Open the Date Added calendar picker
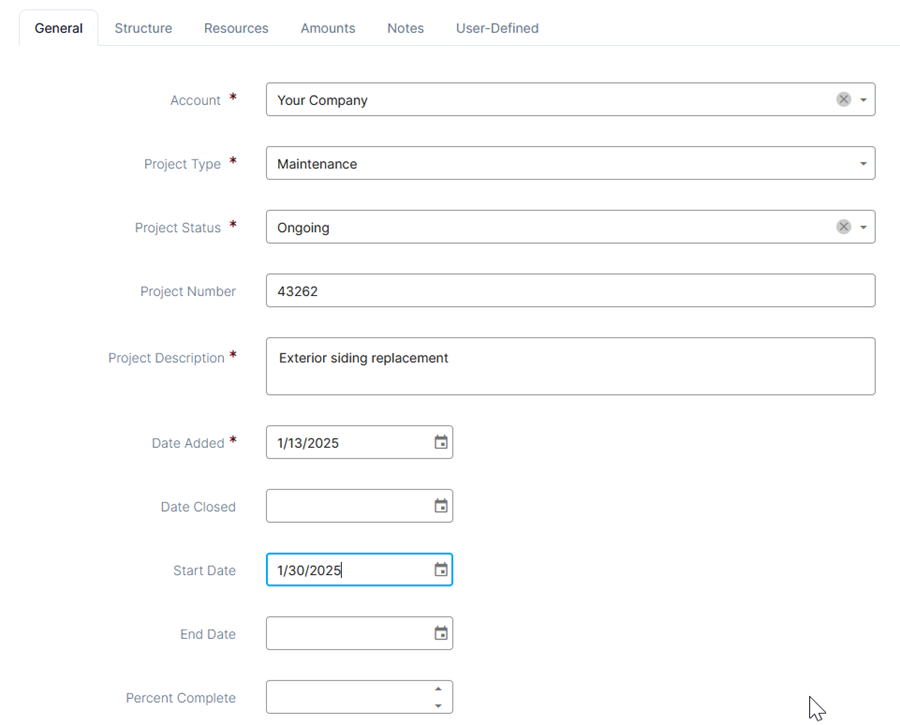 pos(441,442)
